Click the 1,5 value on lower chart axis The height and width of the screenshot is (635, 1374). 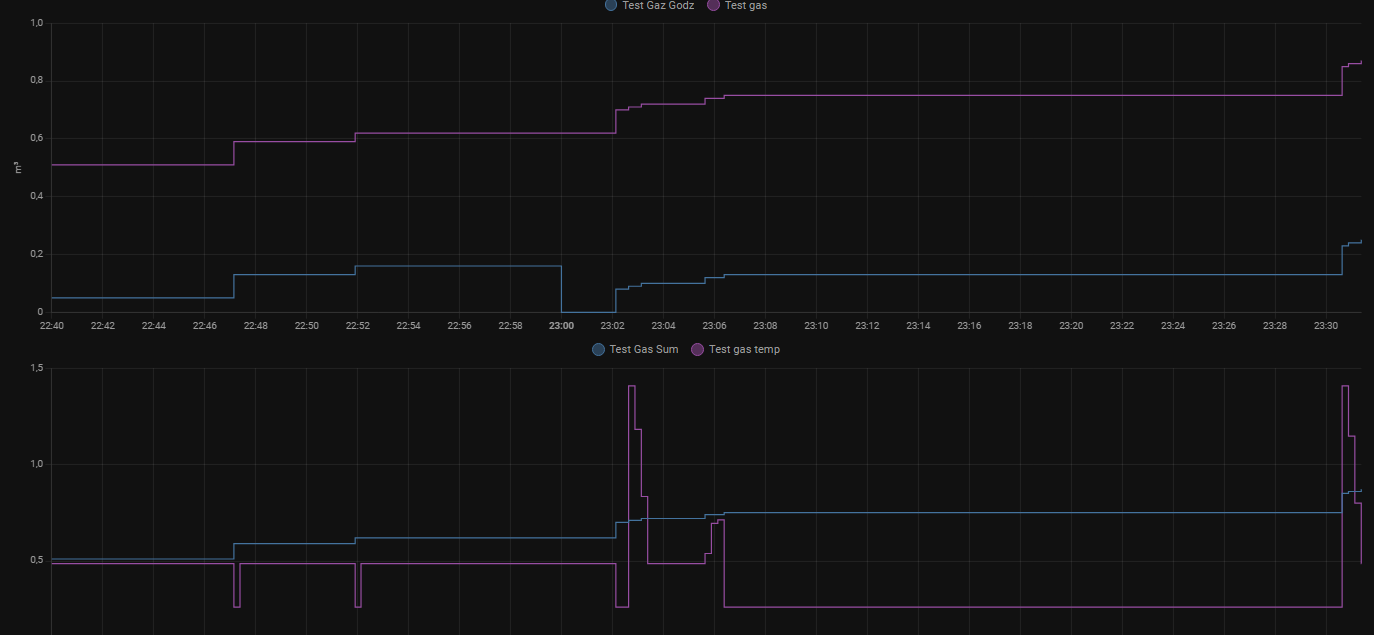point(36,369)
